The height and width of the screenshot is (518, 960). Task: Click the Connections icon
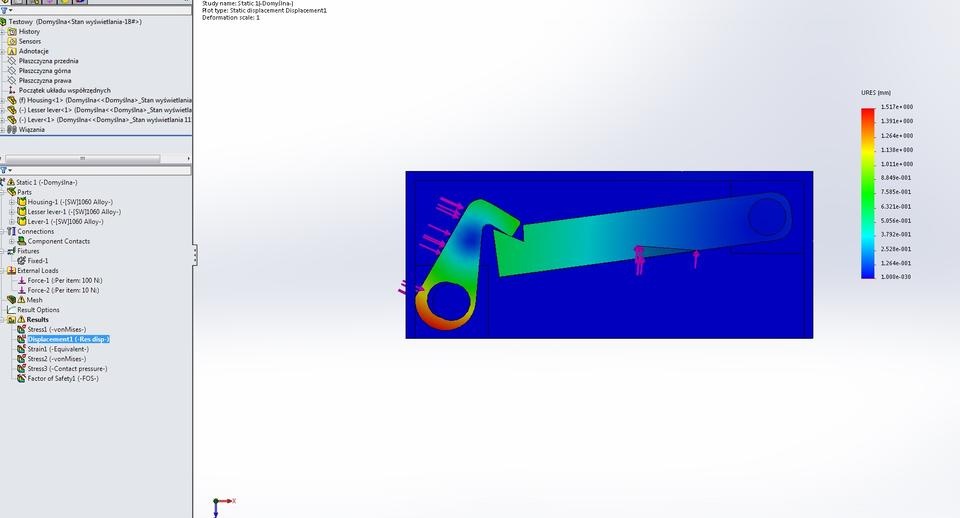pos(11,231)
